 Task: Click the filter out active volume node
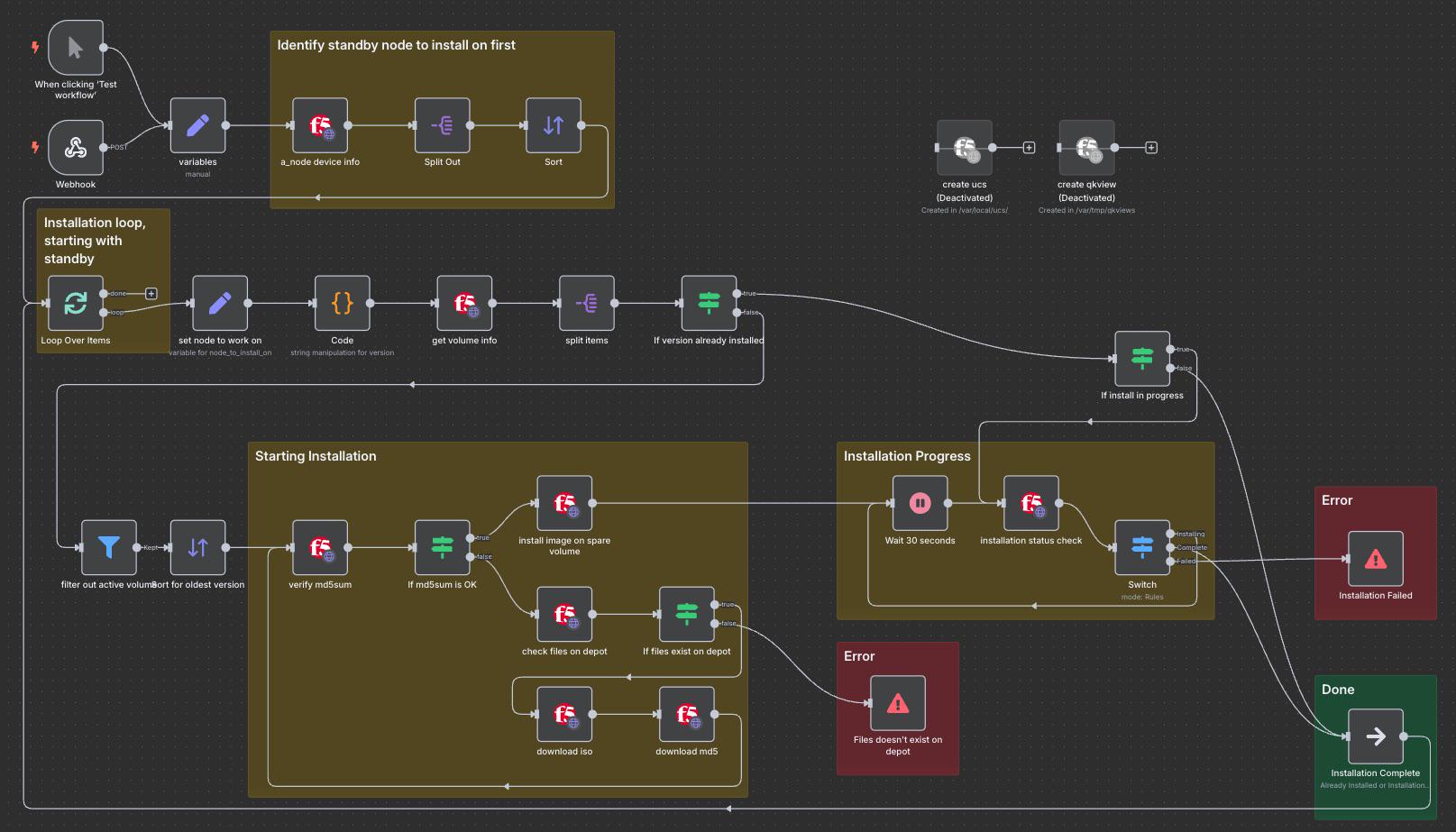tap(108, 547)
